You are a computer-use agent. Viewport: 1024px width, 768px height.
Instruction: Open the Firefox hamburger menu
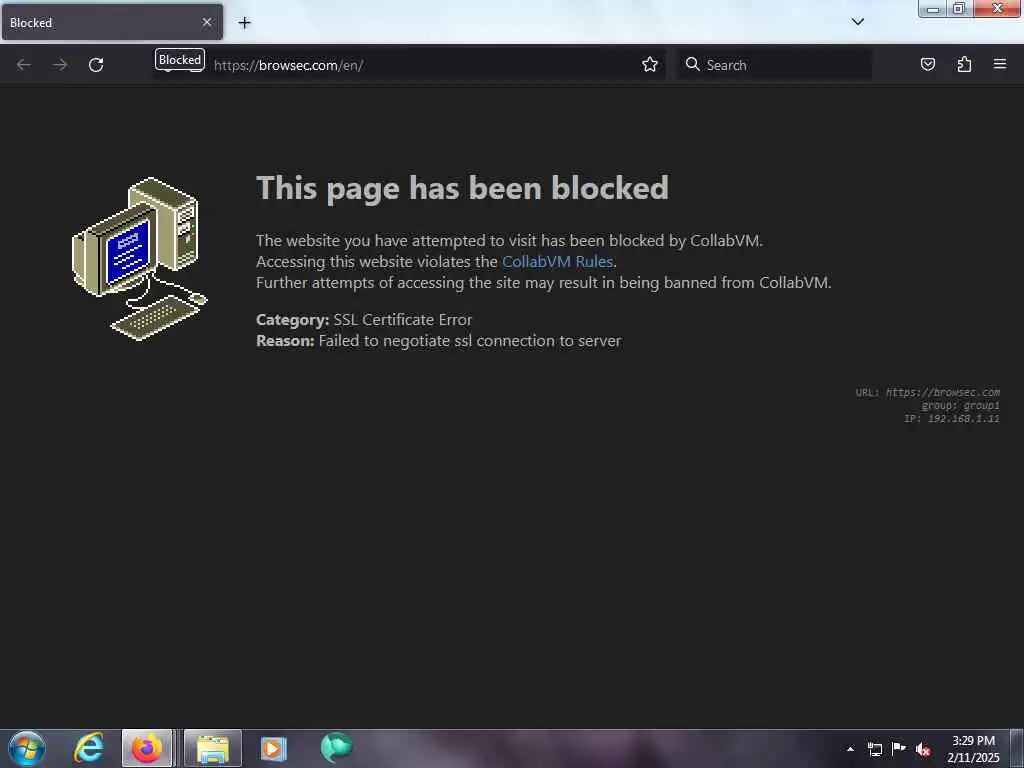[1000, 64]
